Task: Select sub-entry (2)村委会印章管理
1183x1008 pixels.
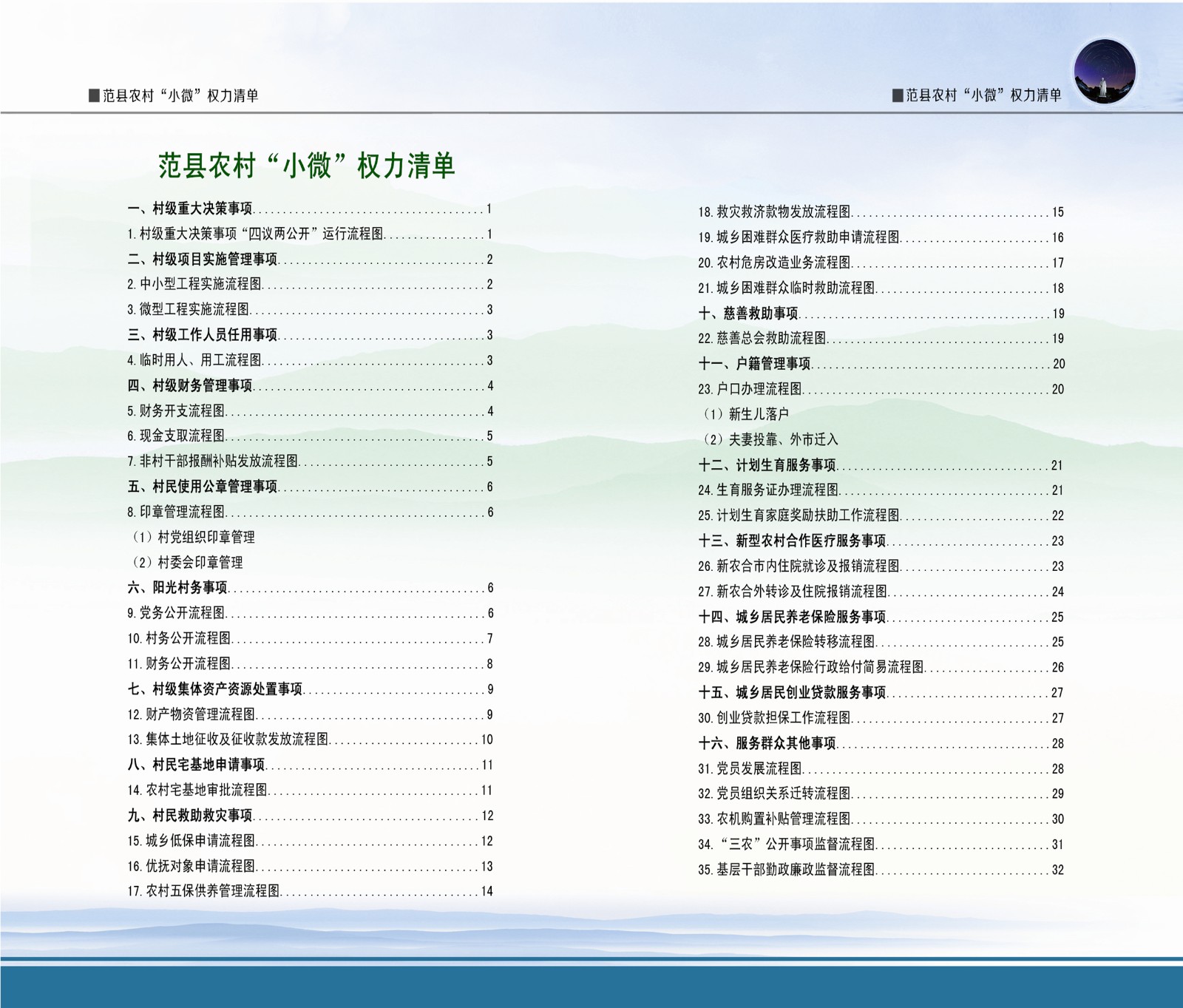Action: (187, 563)
